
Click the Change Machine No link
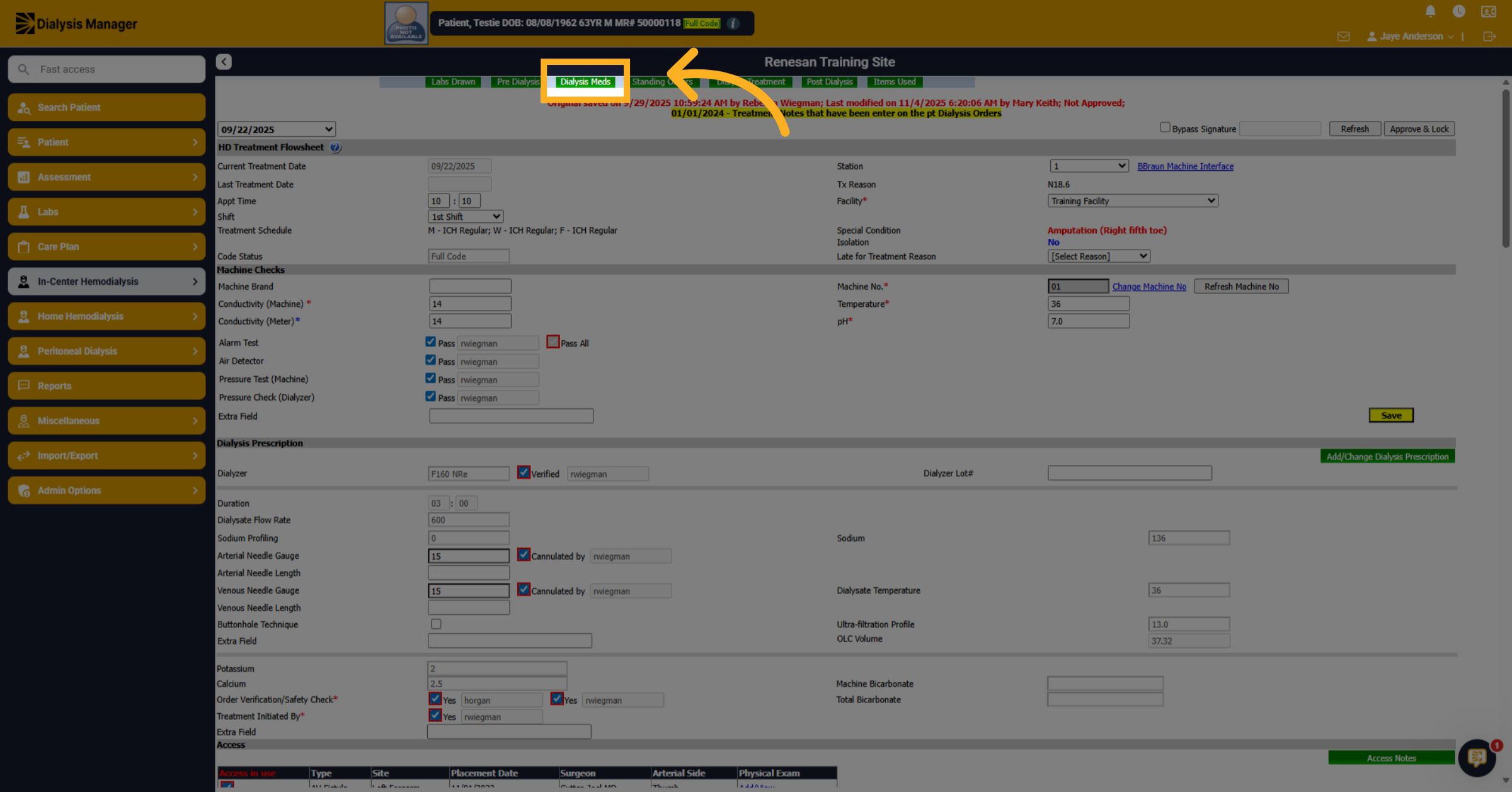(x=1149, y=287)
